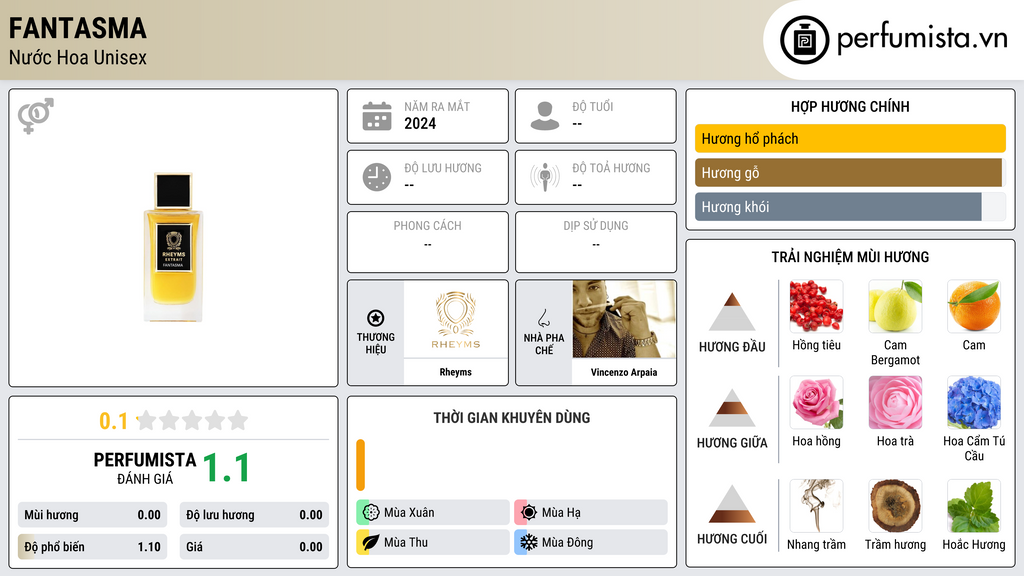Click the Mùa Thu leaf icon
Image resolution: width=1024 pixels, height=576 pixels.
coord(371,542)
